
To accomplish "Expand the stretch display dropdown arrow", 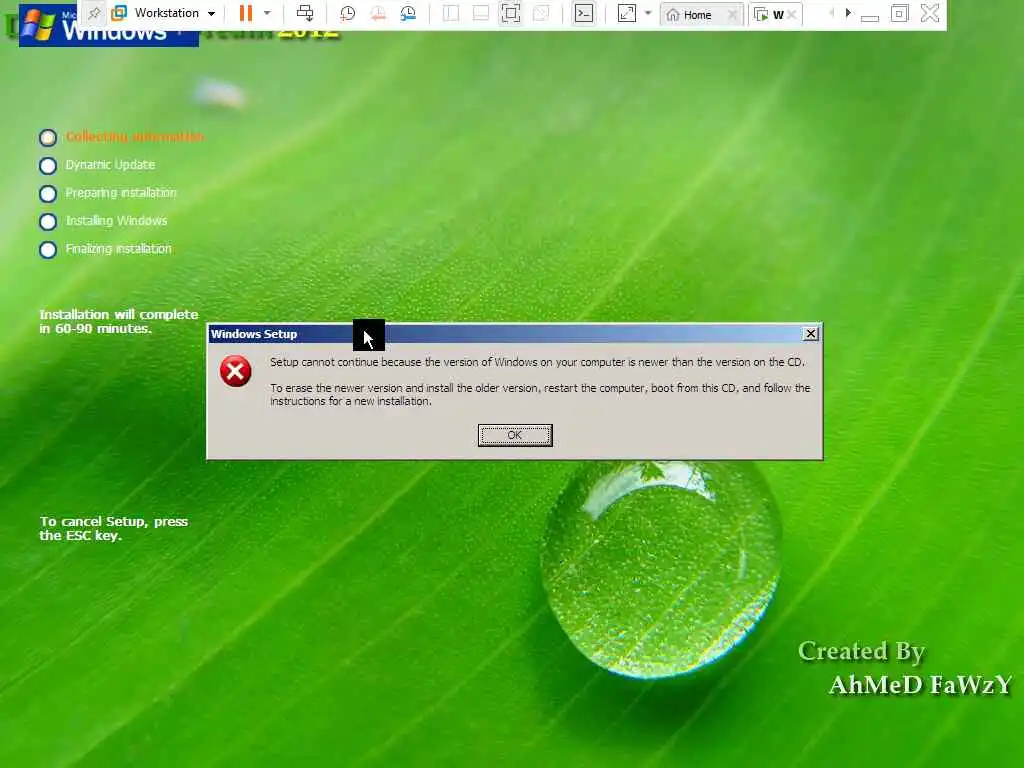I will (648, 13).
